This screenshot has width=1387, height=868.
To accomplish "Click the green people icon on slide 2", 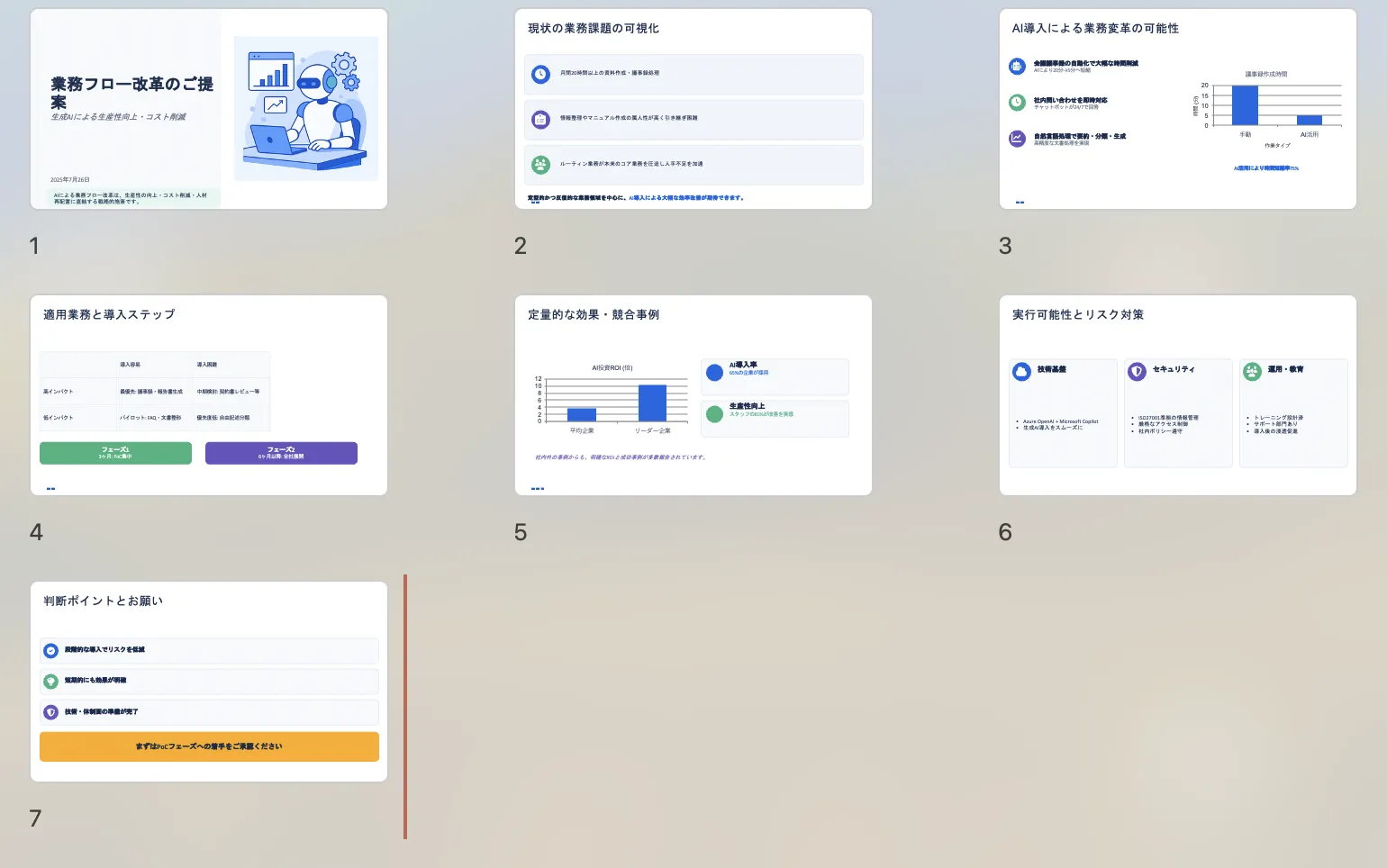I will tap(540, 165).
